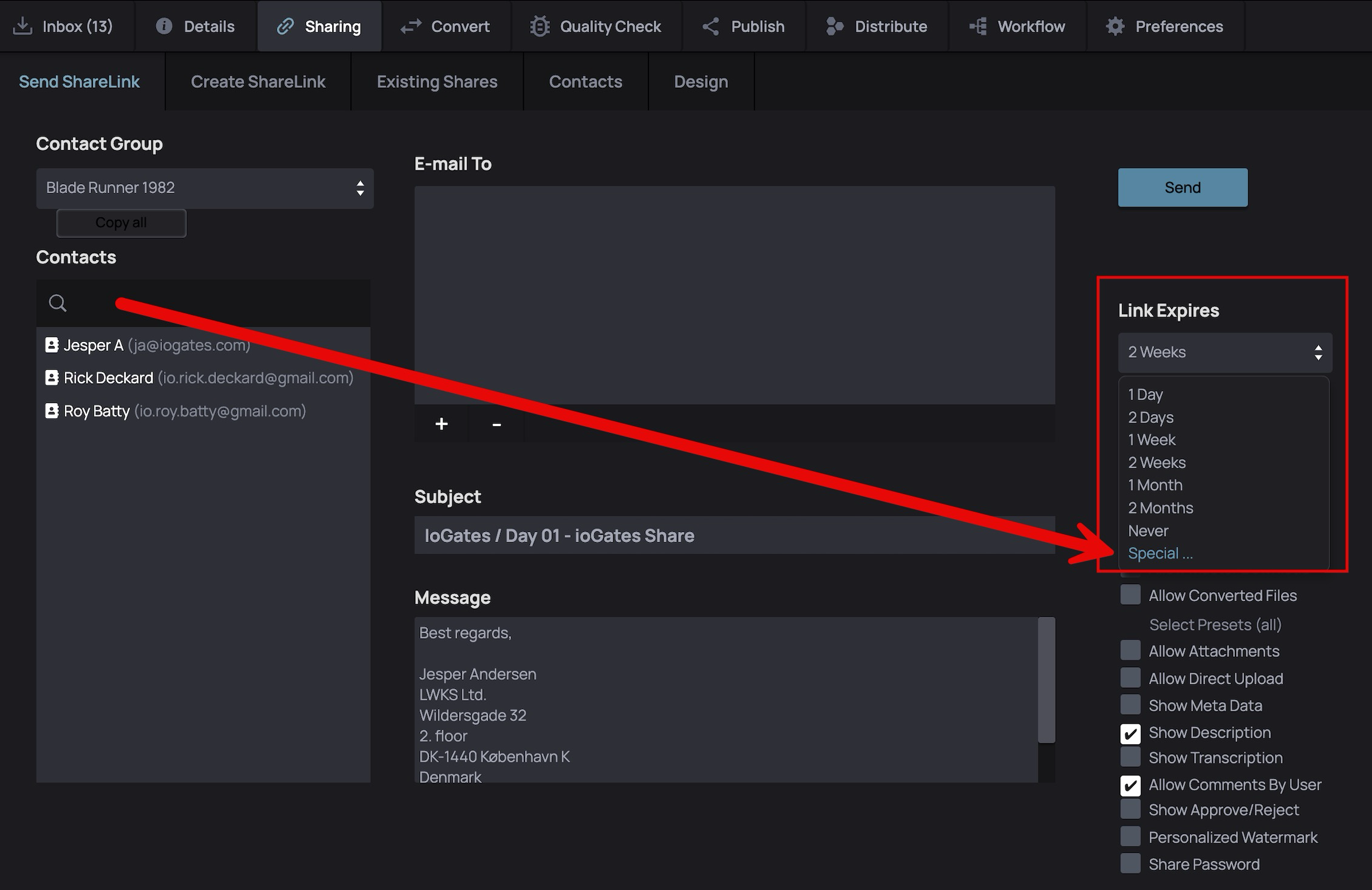Click Rick Deckard's contact card icon
This screenshot has height=890, width=1372.
point(52,378)
